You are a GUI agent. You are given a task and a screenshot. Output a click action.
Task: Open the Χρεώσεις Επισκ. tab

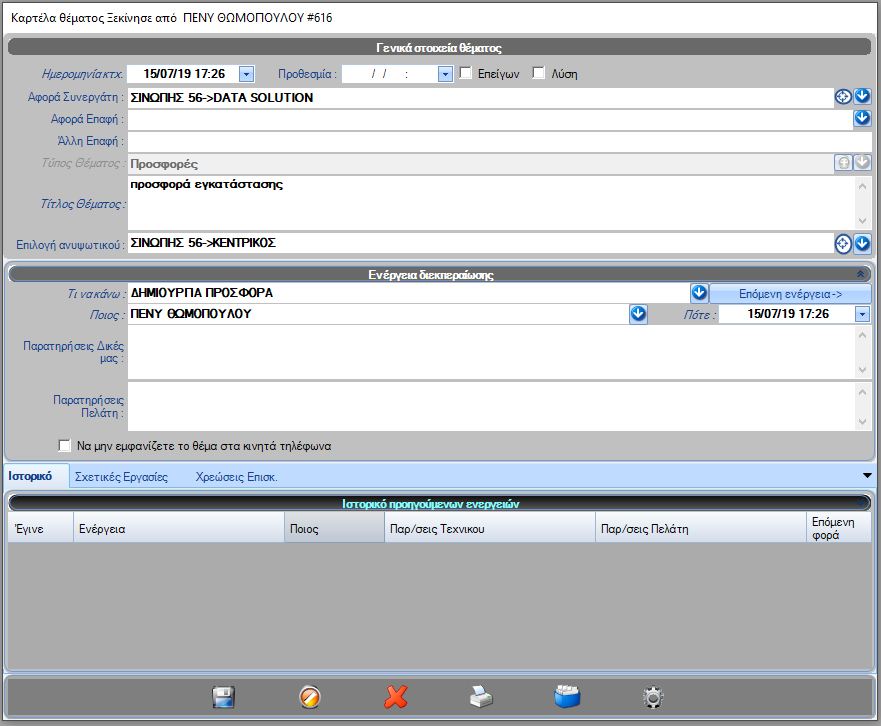click(x=236, y=477)
